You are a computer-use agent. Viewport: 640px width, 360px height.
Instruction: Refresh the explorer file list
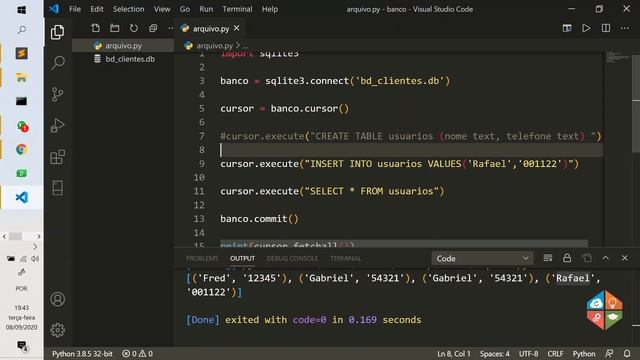click(134, 28)
